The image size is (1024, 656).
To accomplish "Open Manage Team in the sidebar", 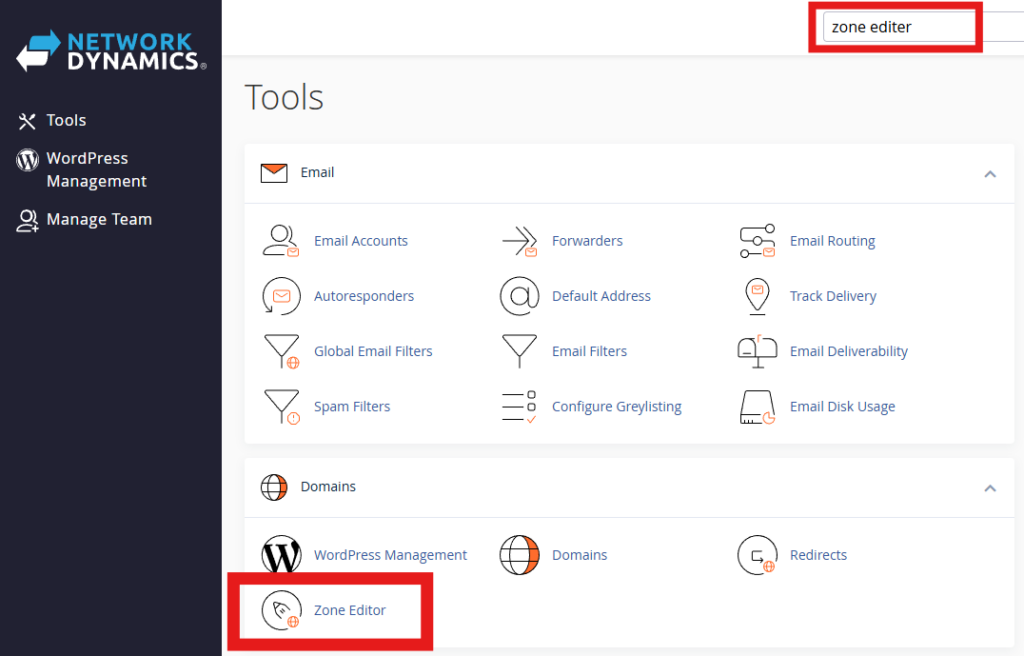I will pyautogui.click(x=99, y=219).
